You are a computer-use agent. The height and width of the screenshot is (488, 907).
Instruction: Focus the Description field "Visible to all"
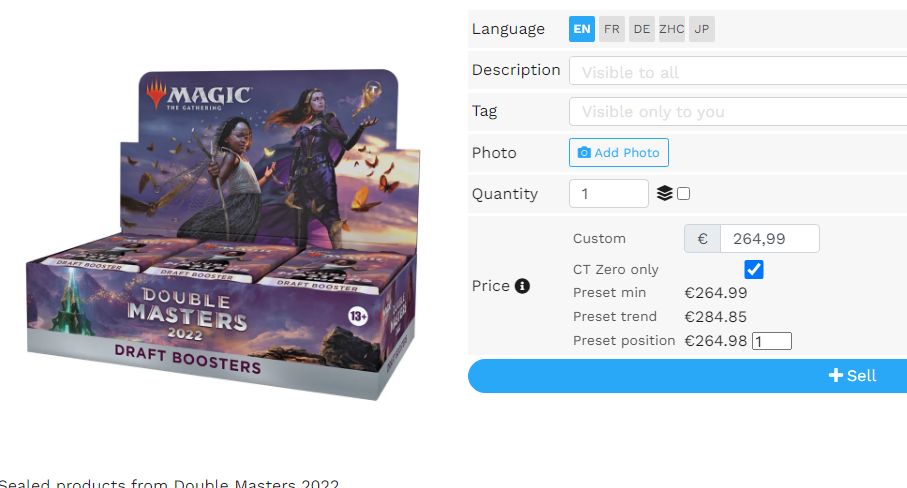pyautogui.click(x=738, y=71)
